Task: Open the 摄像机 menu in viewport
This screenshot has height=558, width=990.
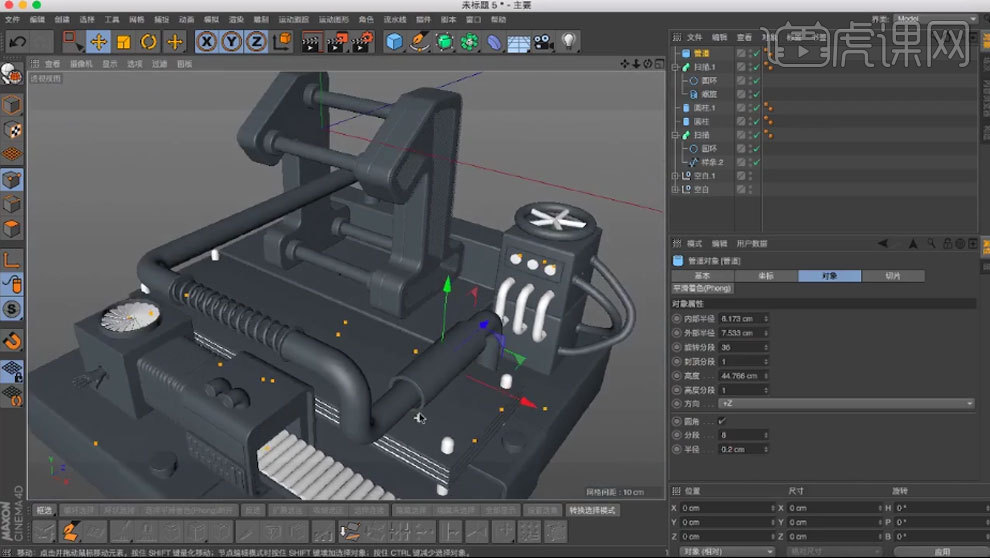Action: (x=81, y=64)
